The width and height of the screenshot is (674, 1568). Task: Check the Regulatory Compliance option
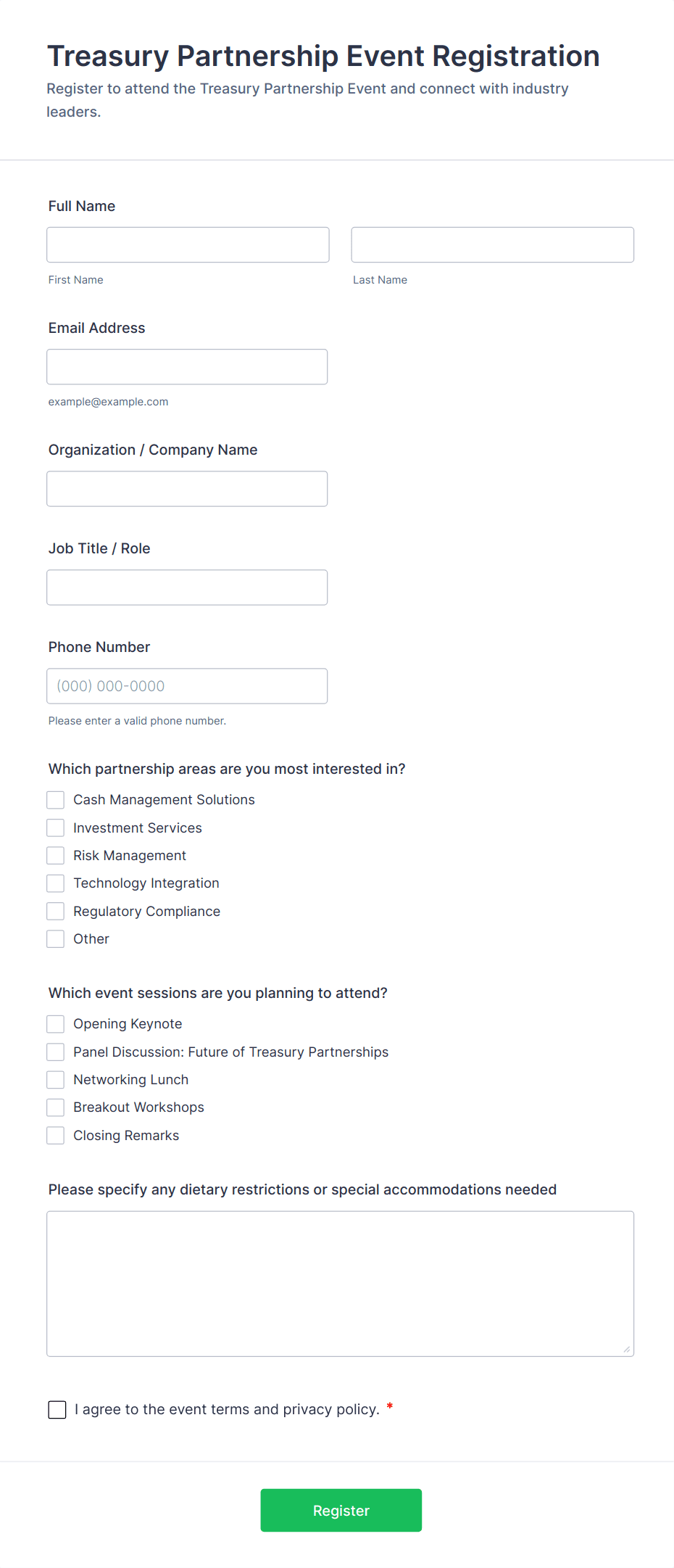point(55,911)
